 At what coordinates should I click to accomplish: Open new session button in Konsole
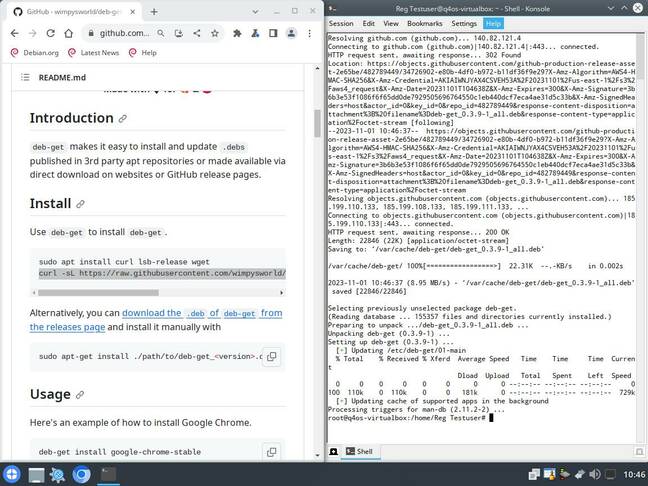click(334, 452)
